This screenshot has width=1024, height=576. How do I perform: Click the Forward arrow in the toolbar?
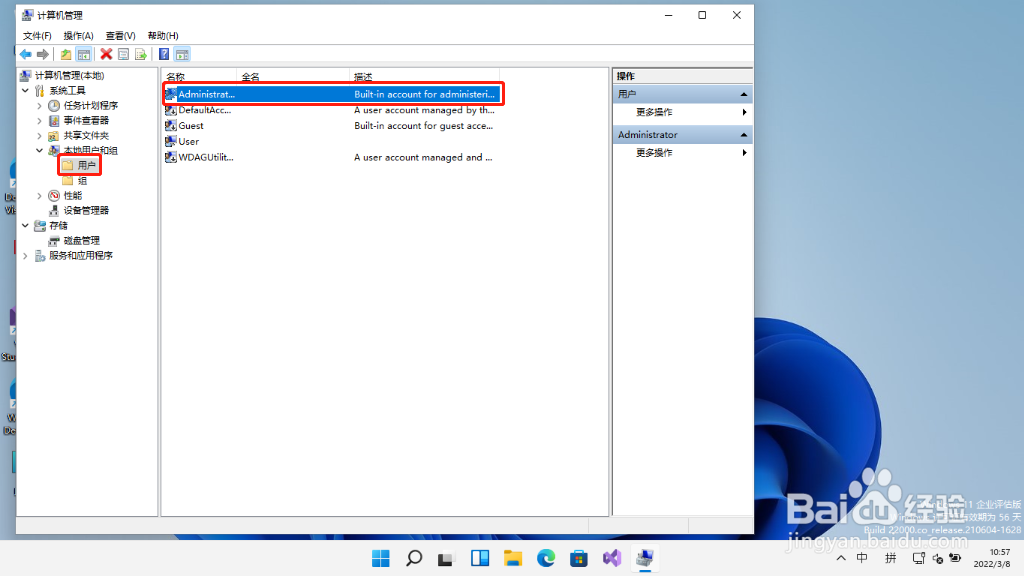tap(42, 54)
